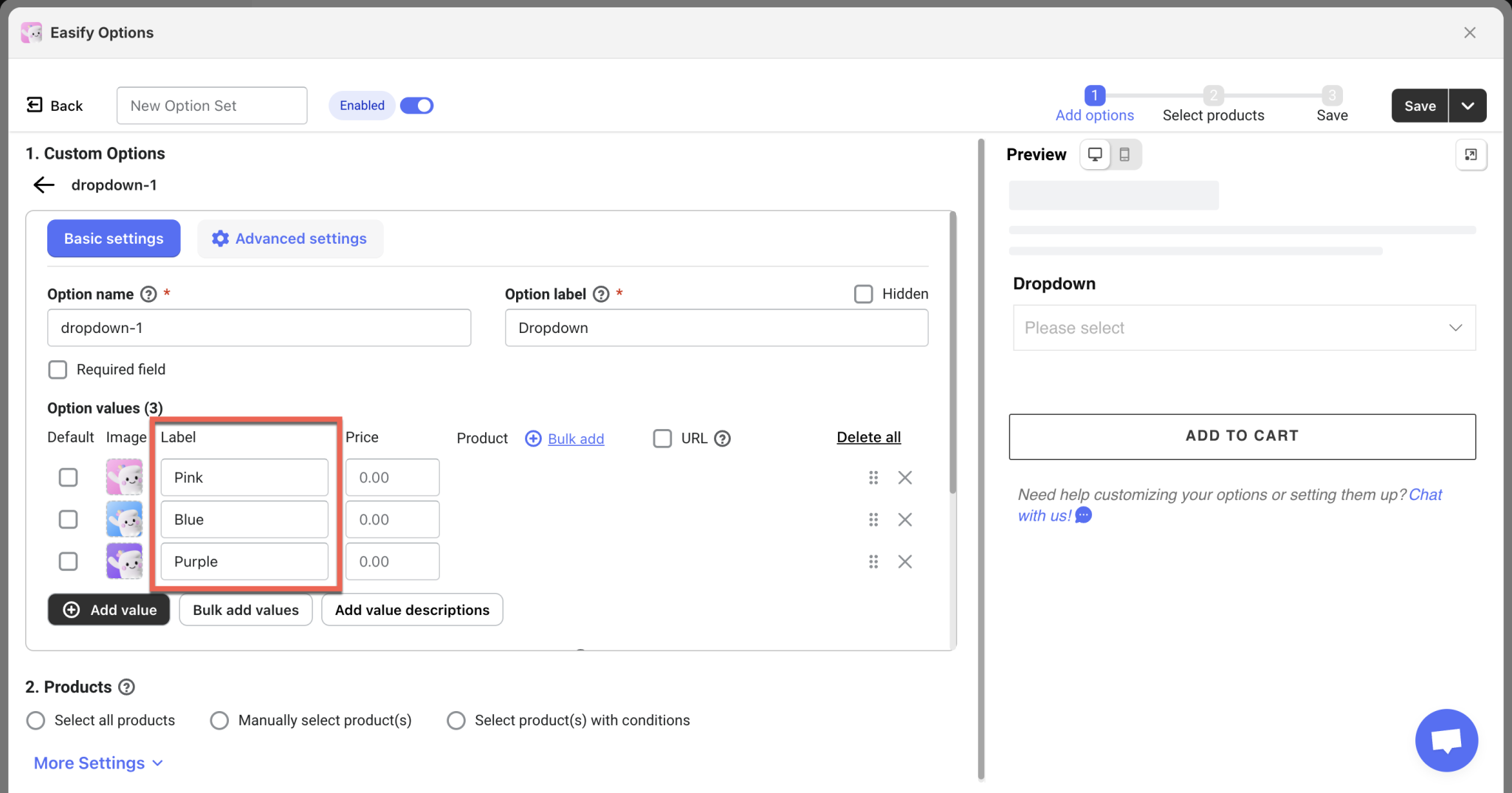Grab the drag handle for Blue row
1512x793 pixels.
(873, 520)
